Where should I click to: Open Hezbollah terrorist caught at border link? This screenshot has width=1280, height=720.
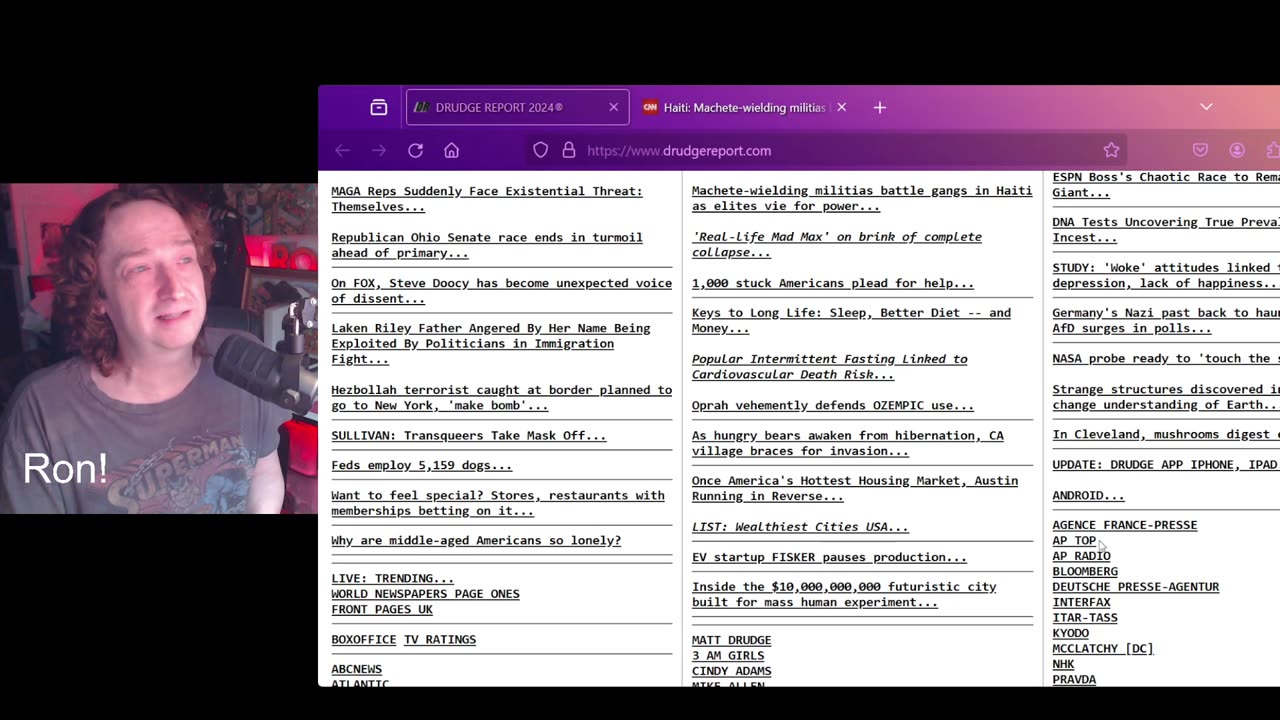click(x=501, y=398)
